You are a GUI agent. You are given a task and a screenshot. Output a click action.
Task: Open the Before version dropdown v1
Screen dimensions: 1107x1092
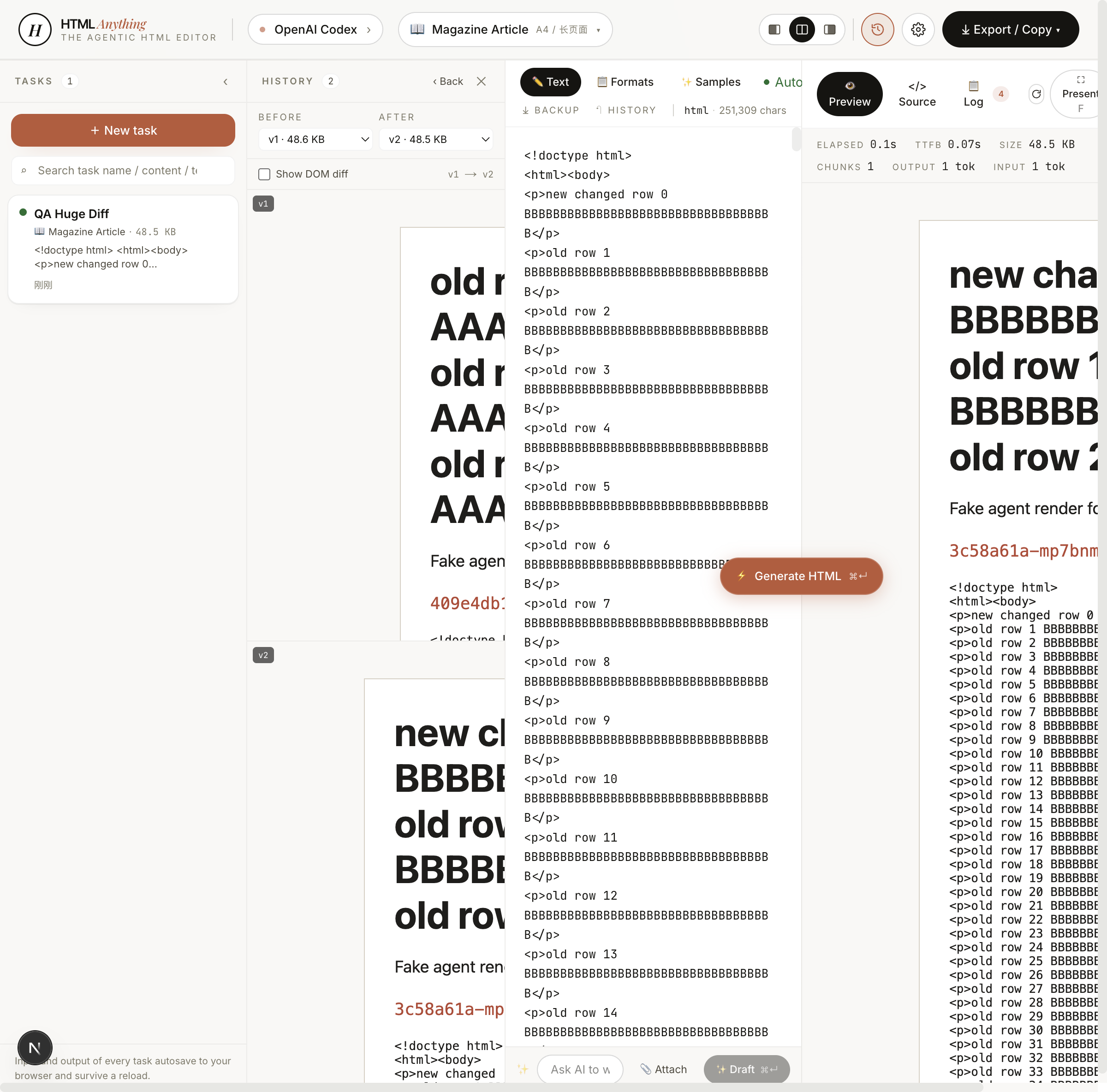point(315,139)
